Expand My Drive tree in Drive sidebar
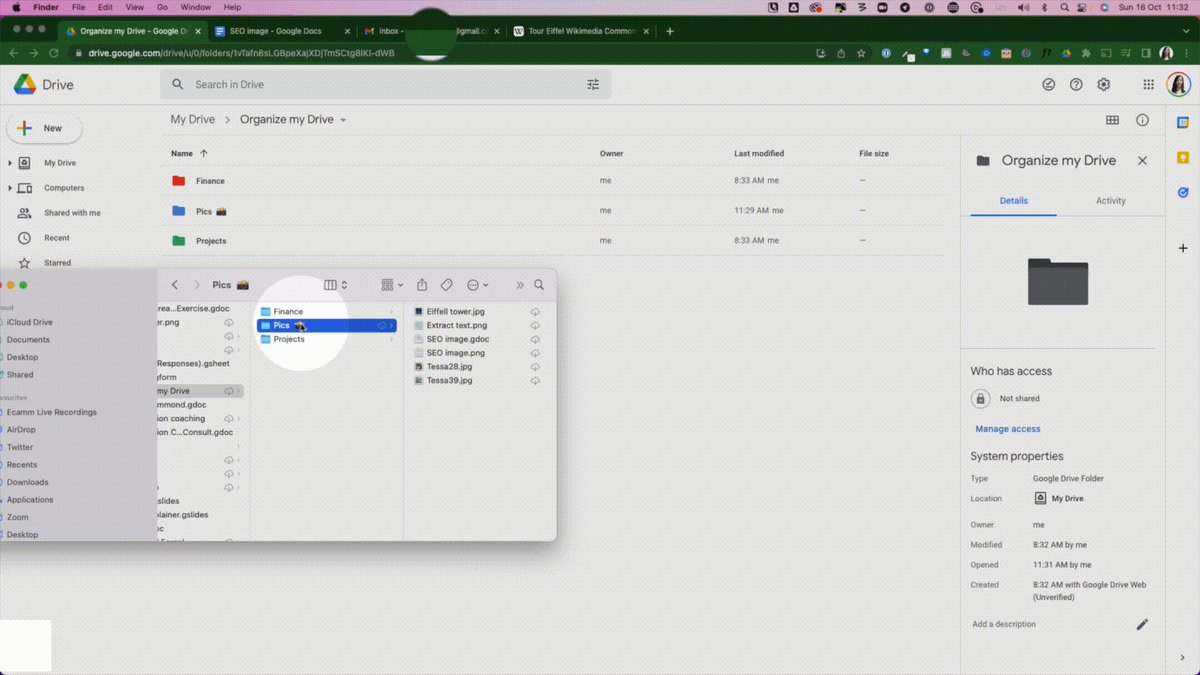1200x675 pixels. (x=11, y=163)
